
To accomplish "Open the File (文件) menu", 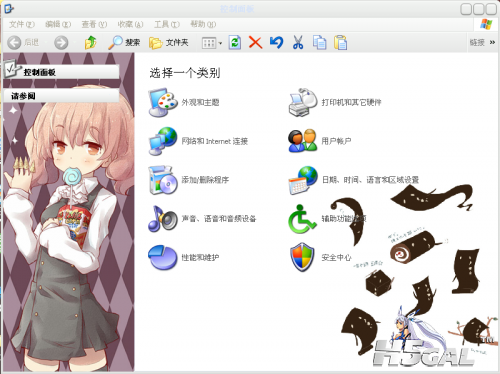I will 22,24.
